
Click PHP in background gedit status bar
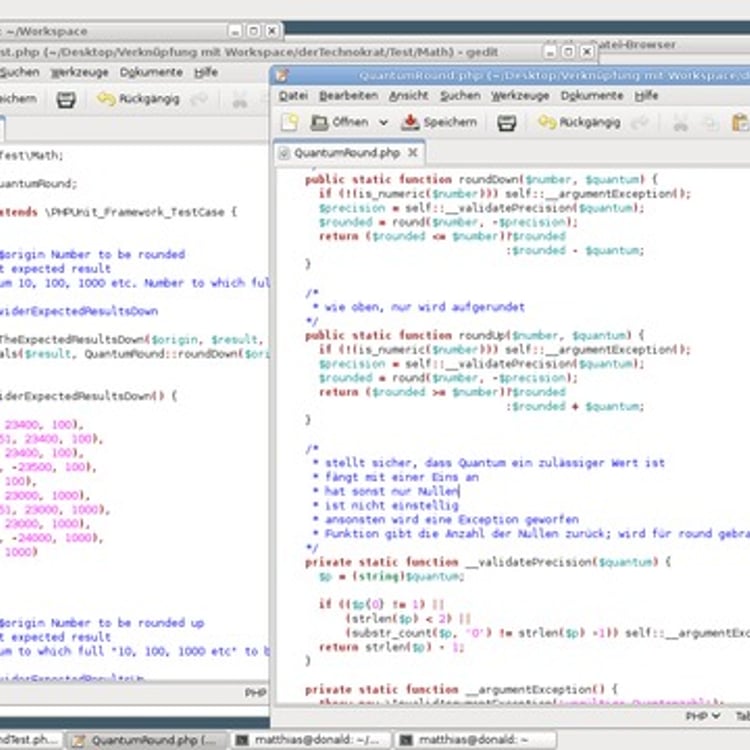(255, 692)
